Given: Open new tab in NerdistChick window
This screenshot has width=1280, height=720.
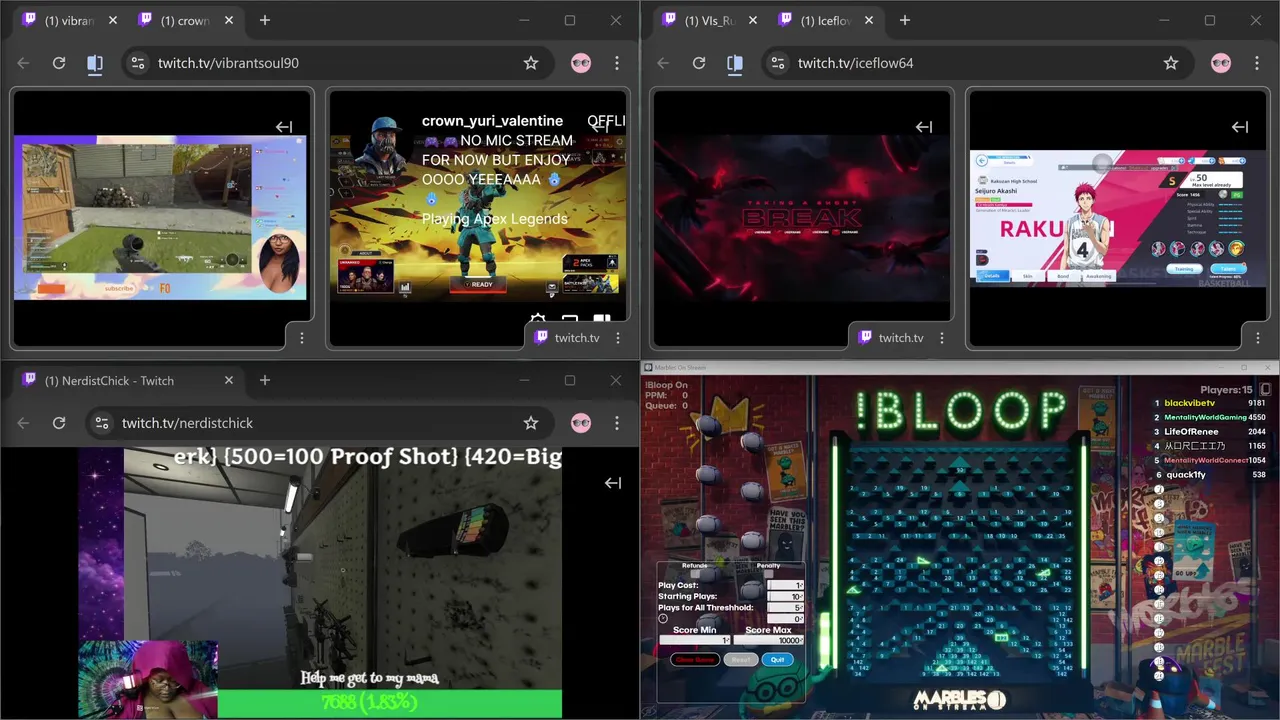Looking at the screenshot, I should click(265, 380).
